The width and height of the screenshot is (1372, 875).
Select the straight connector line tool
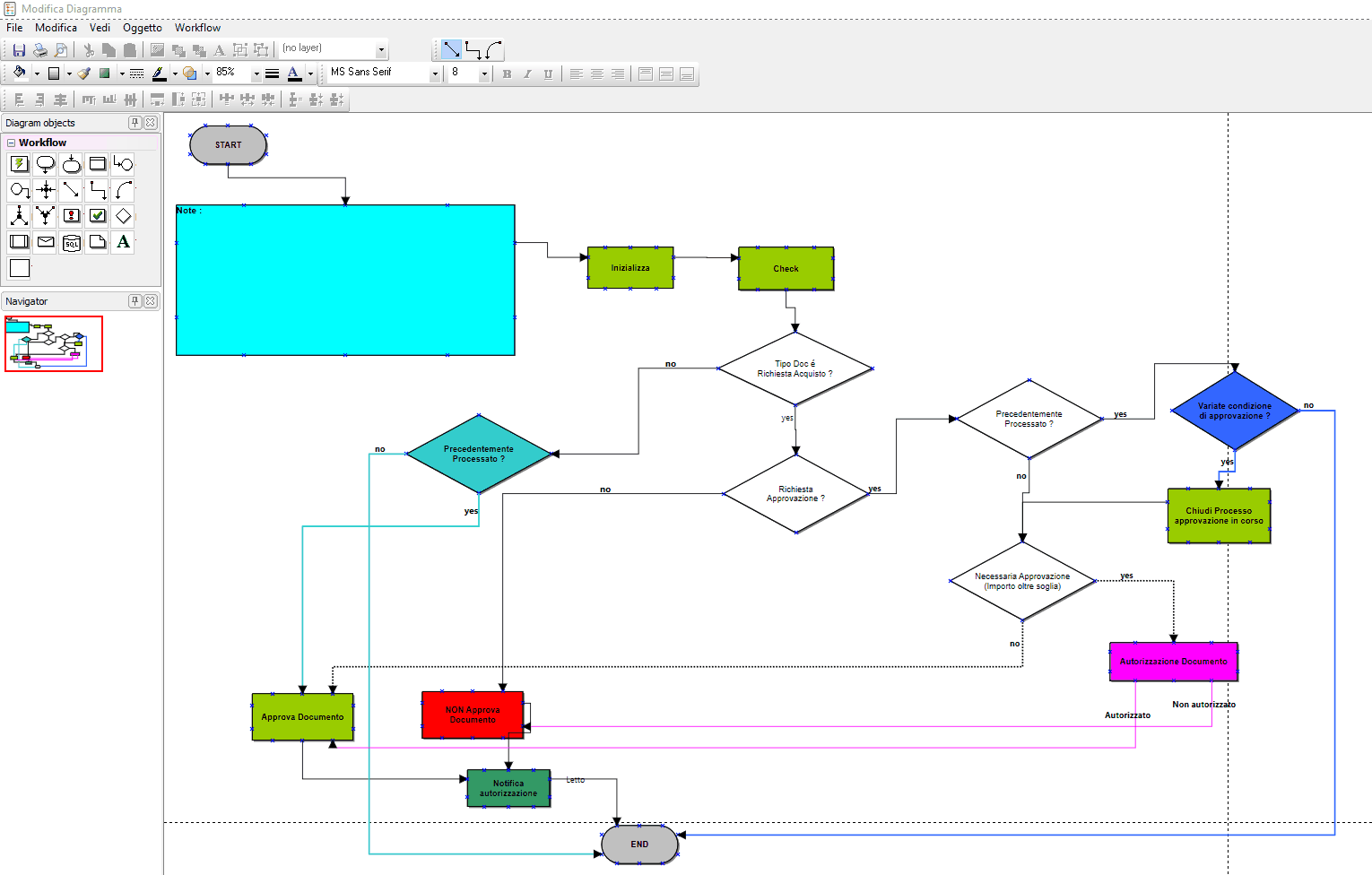pos(452,49)
